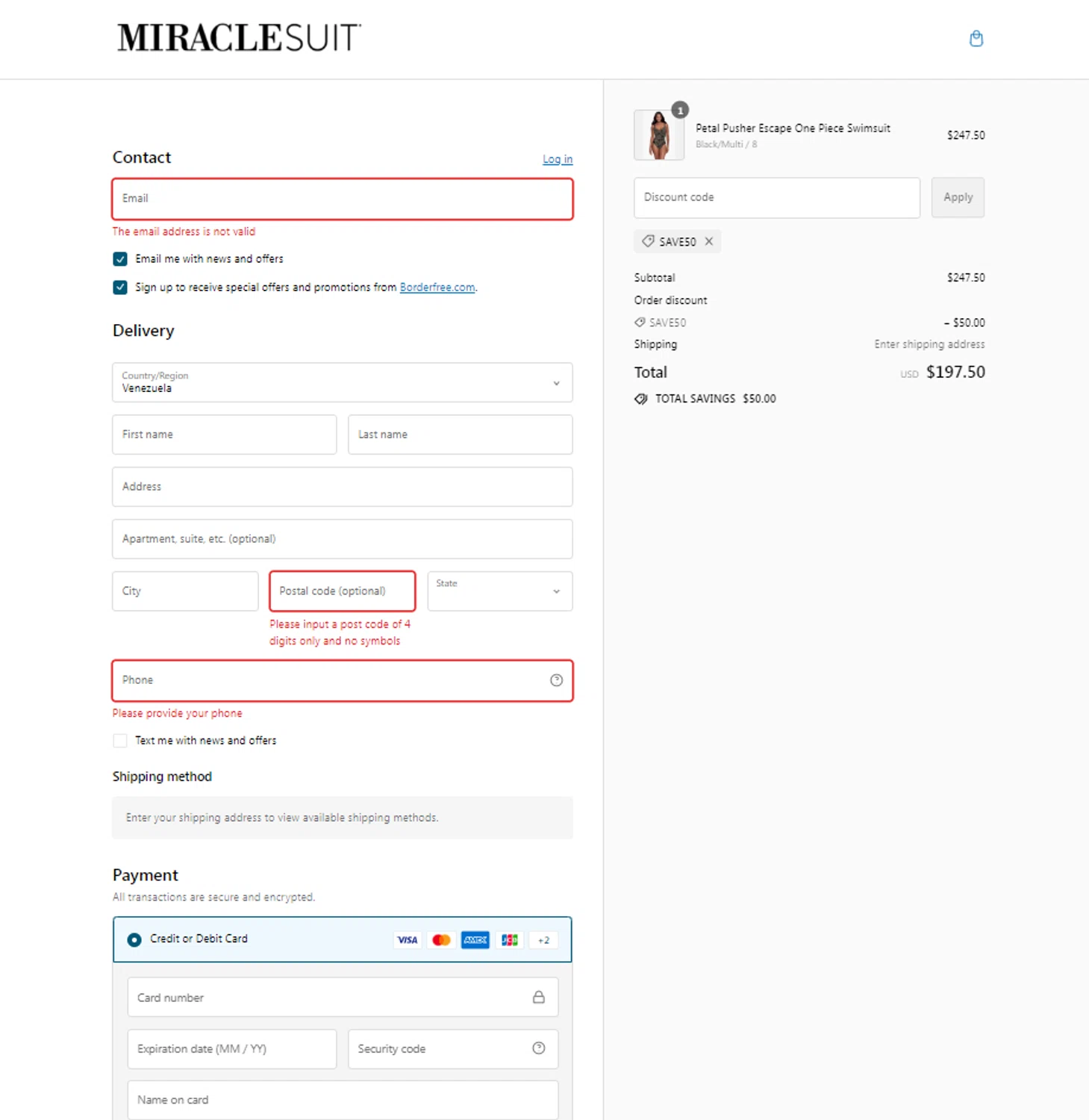Image resolution: width=1089 pixels, height=1120 pixels.
Task: Click the TOTAL SAVINGS $50.00 text
Action: coord(715,399)
